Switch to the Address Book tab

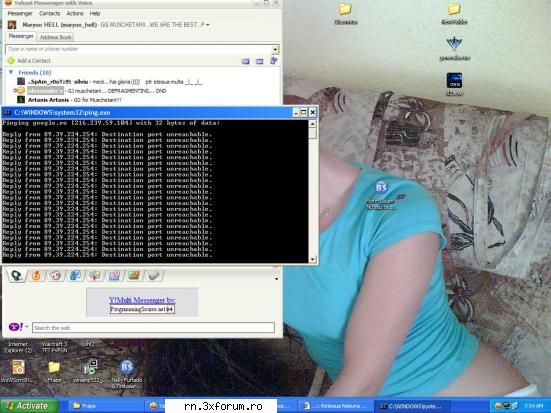[x=55, y=37]
